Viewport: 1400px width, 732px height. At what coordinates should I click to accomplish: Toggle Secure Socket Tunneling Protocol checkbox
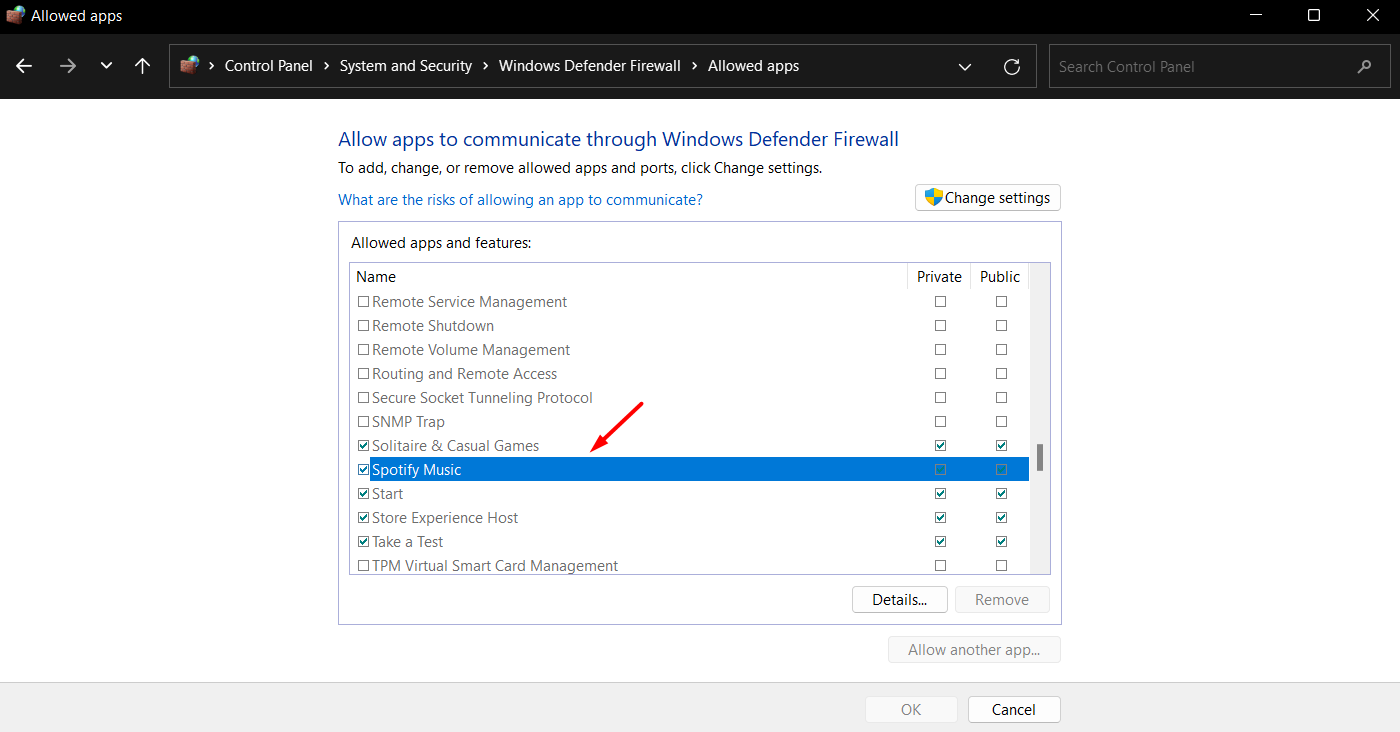point(364,398)
